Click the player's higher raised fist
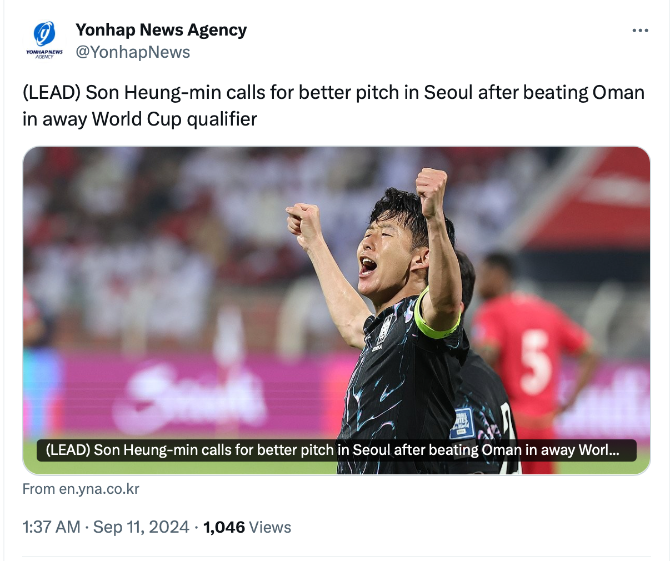Viewport: 670px width, 561px height. coord(431,189)
